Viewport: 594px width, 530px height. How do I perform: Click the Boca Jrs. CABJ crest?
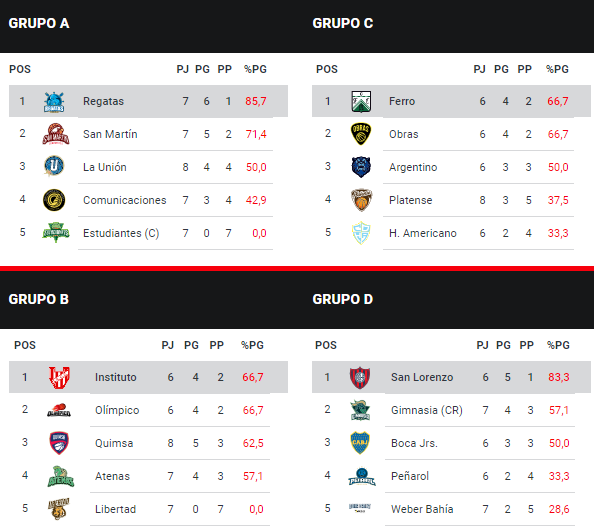coord(360,443)
